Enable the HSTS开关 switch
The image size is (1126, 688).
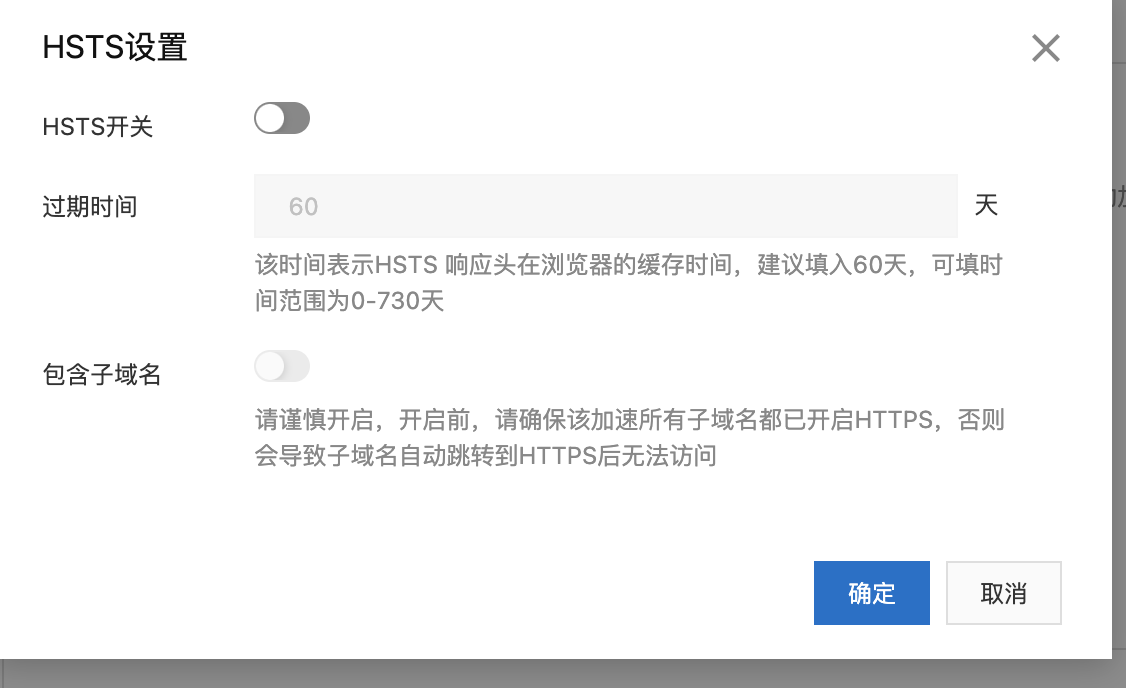pos(282,118)
